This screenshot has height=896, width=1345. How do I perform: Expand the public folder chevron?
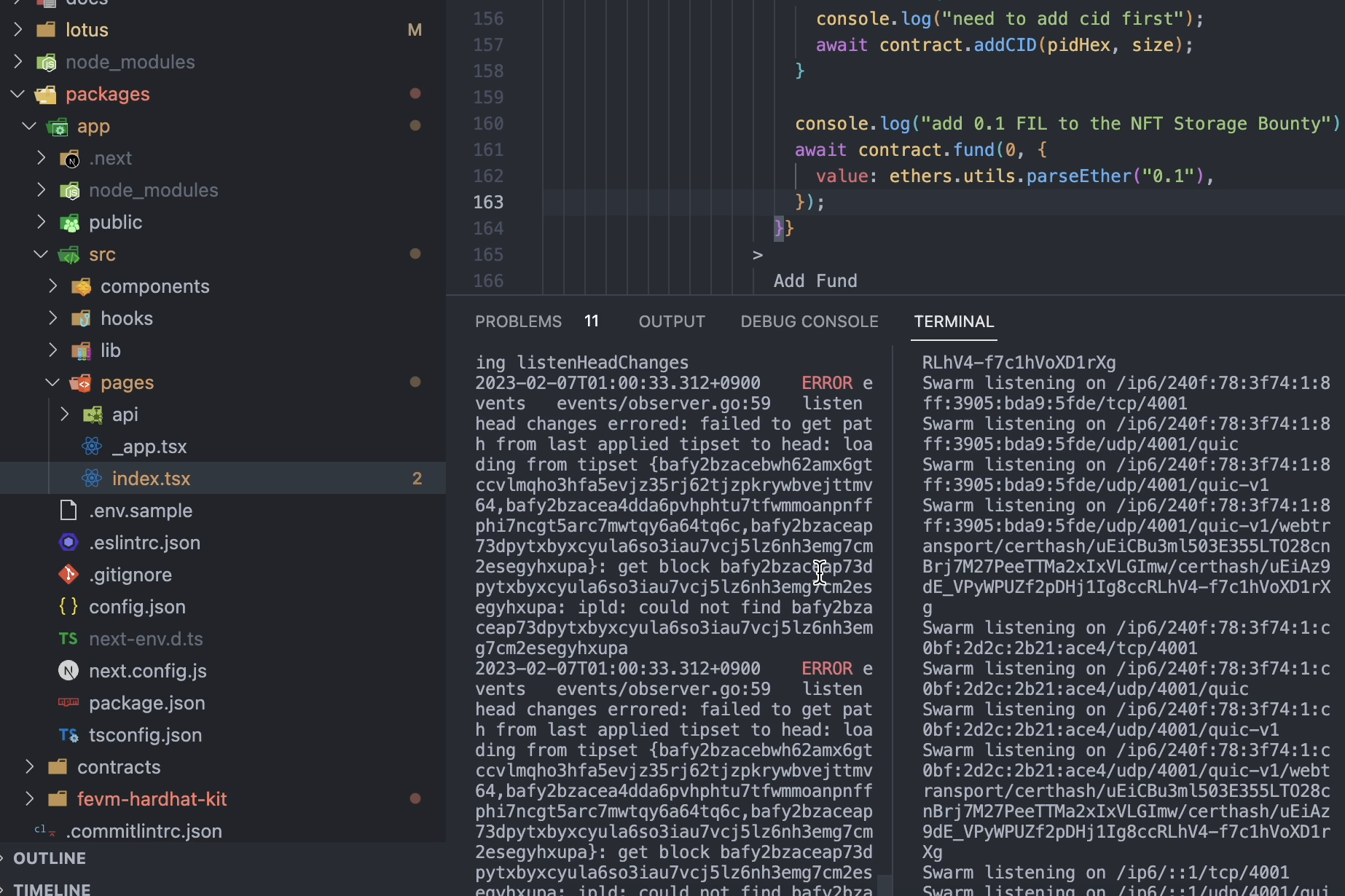pyautogui.click(x=42, y=222)
